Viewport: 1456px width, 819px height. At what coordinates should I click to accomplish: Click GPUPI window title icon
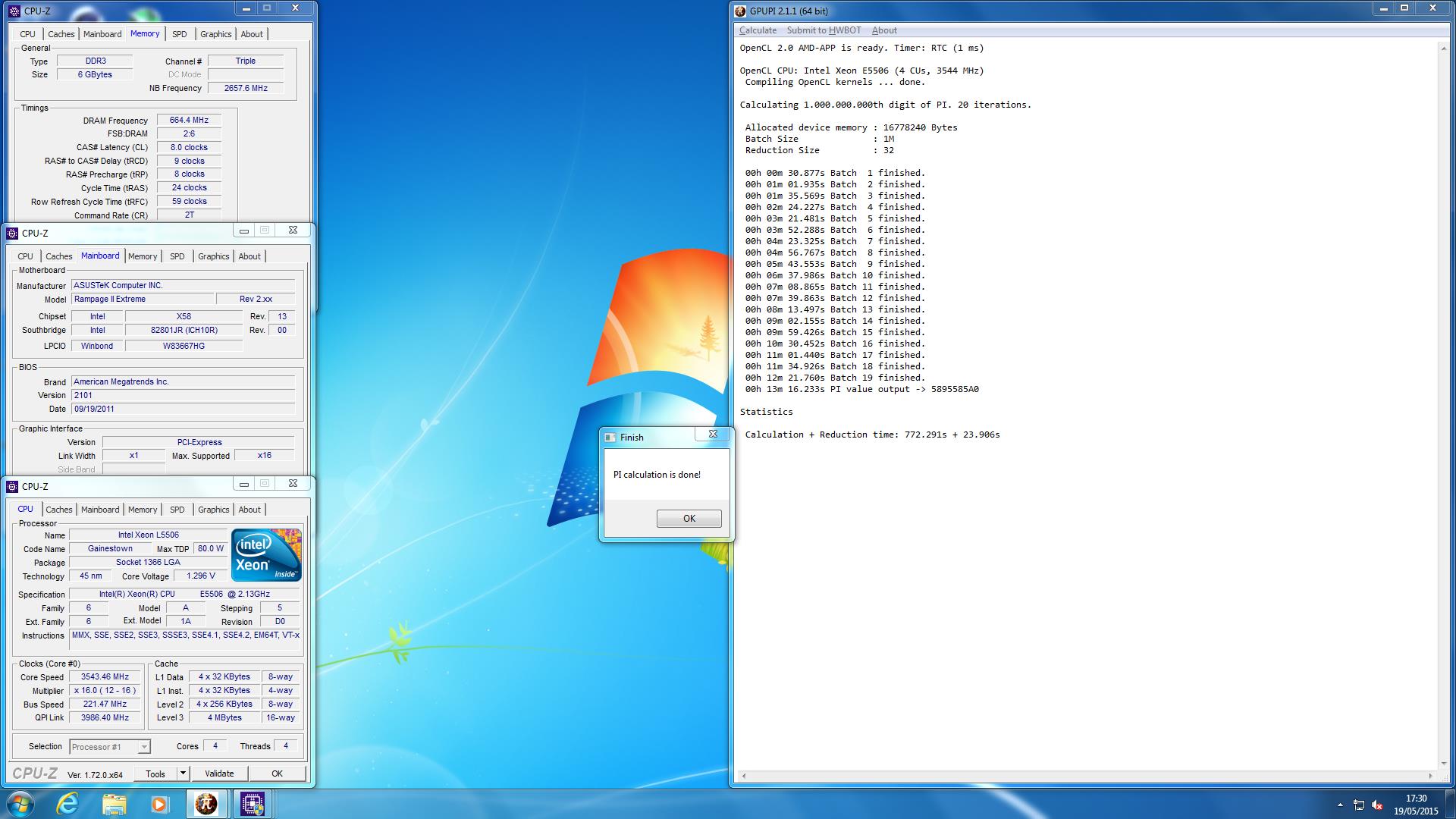(740, 11)
